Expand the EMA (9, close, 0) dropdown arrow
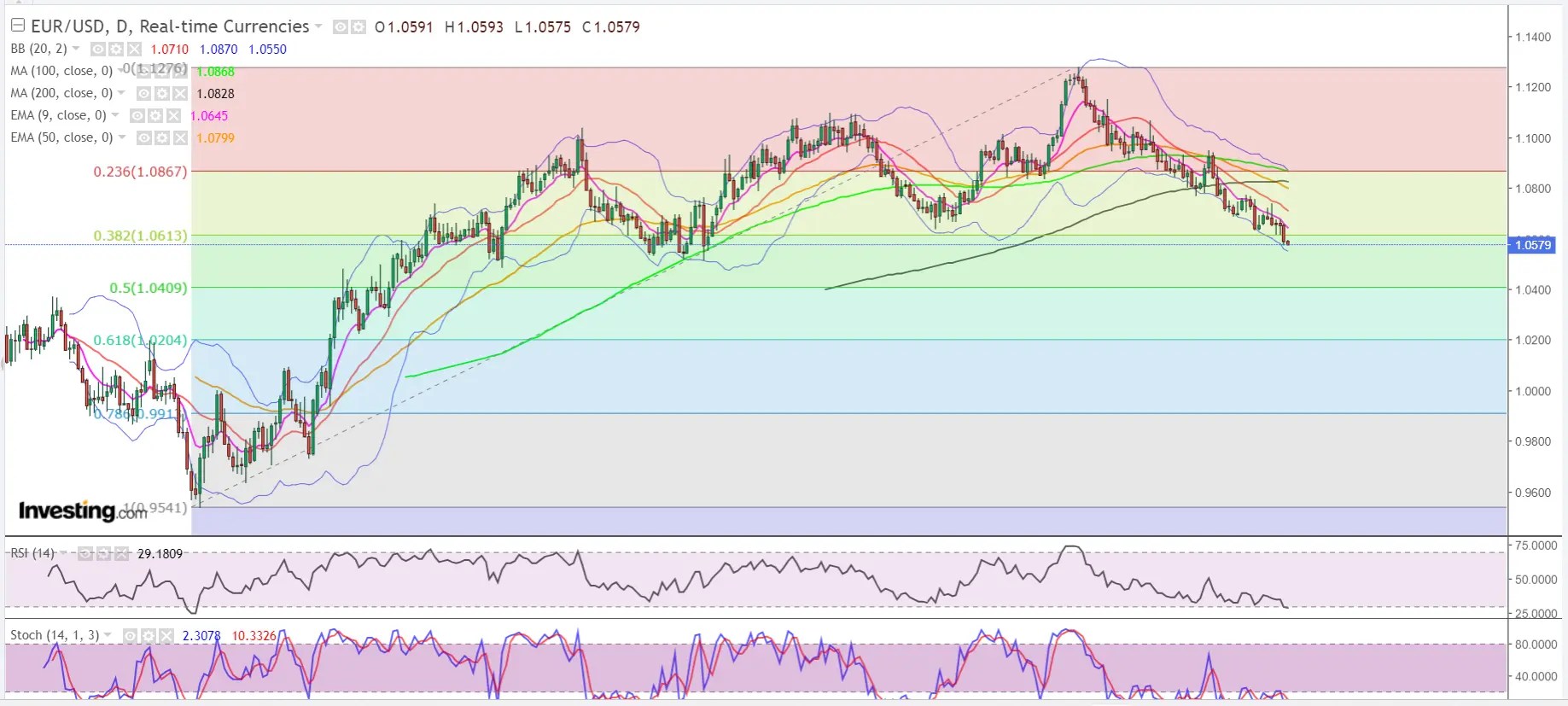The height and width of the screenshot is (706, 1568). click(x=115, y=114)
